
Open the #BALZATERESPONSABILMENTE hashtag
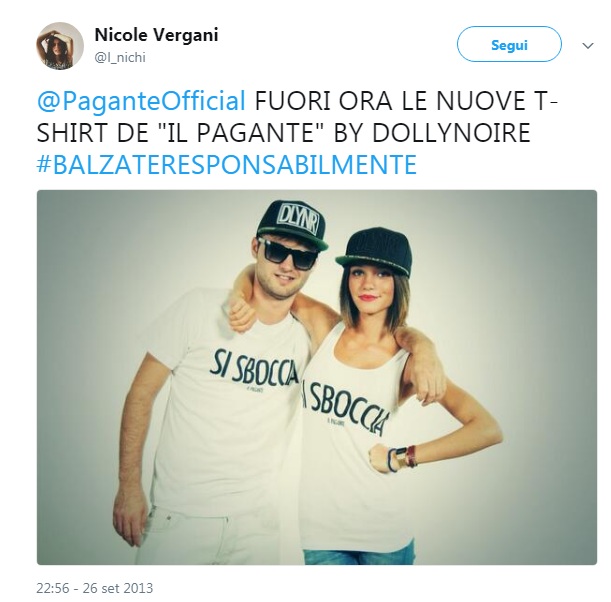pyautogui.click(x=227, y=164)
